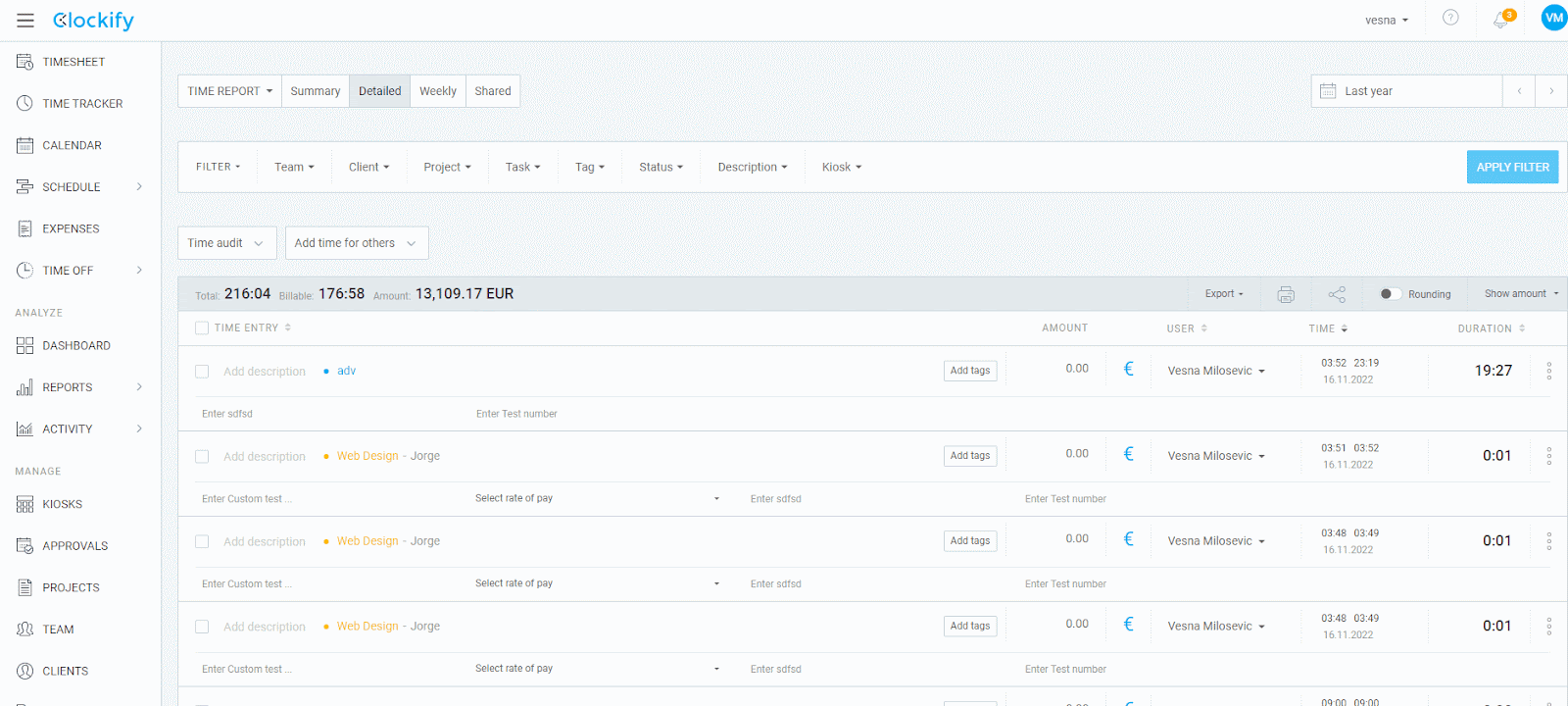Open the calendar icon in date range

tap(1328, 91)
